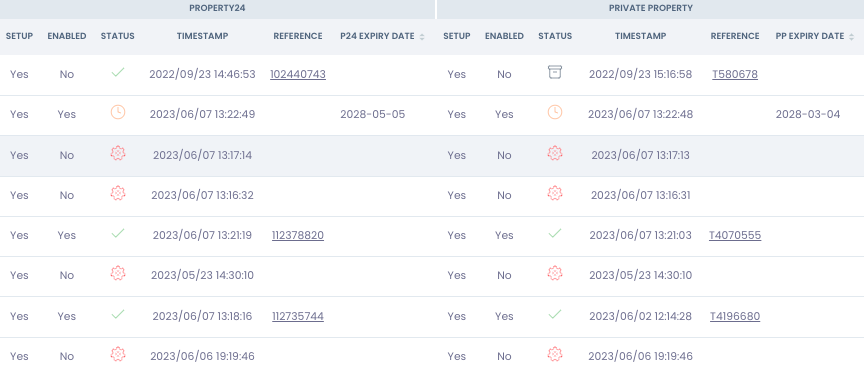The width and height of the screenshot is (864, 376).
Task: Click red gear status icon at 13:17:14
Action: pos(118,153)
